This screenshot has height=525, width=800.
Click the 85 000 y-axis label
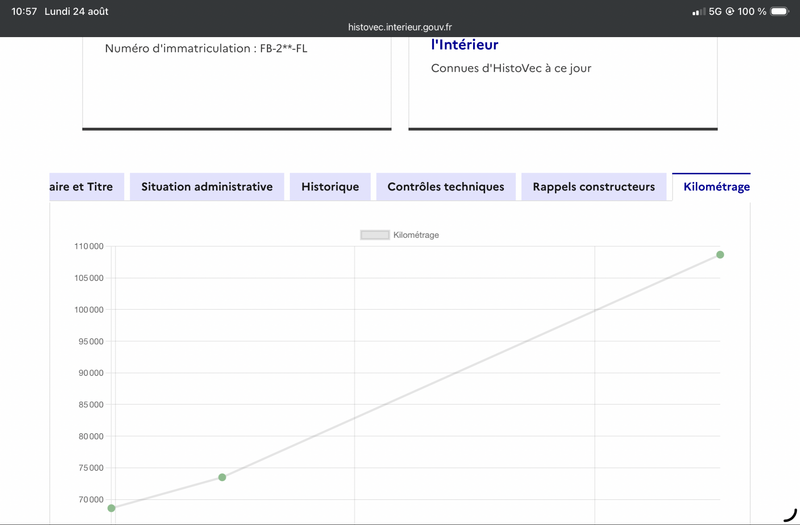click(91, 405)
